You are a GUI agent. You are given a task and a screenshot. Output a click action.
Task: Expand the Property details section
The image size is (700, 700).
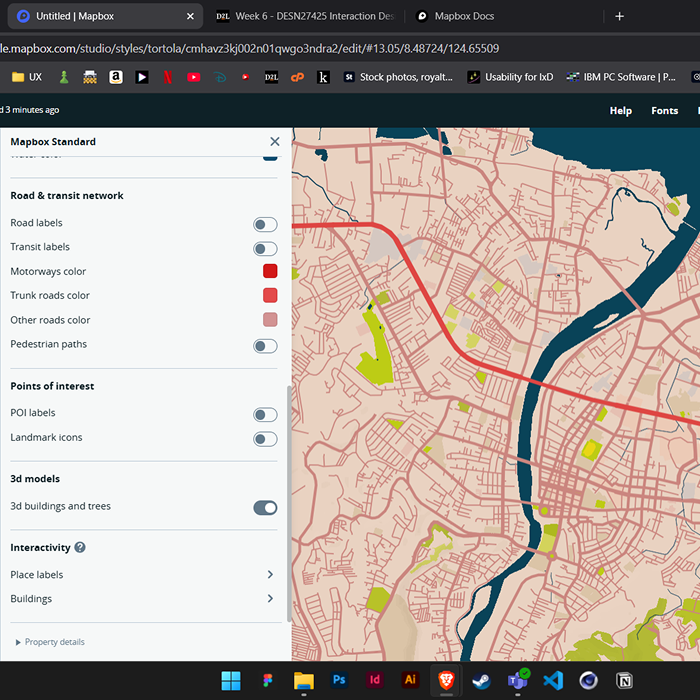click(x=50, y=642)
